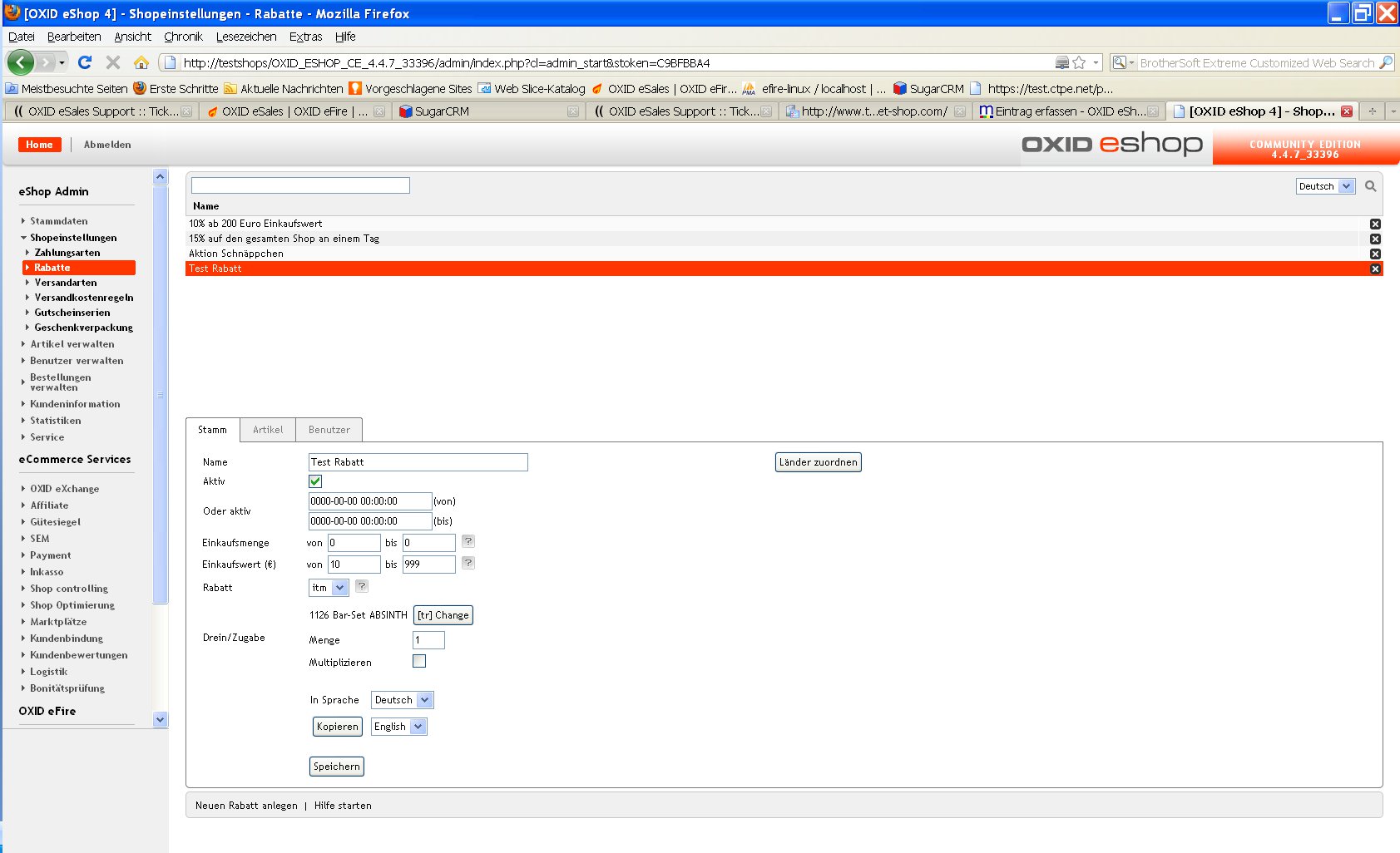Open the 'In Sprache' Deutsch dropdown

pyautogui.click(x=402, y=700)
